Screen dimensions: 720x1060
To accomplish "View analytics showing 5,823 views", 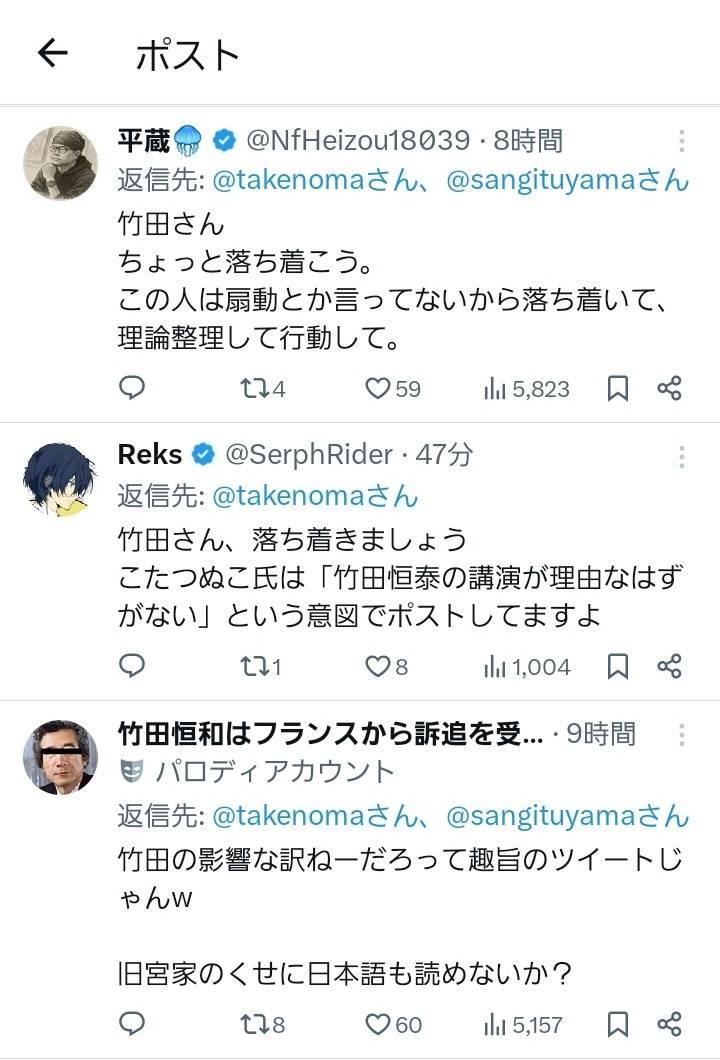I will tap(526, 388).
